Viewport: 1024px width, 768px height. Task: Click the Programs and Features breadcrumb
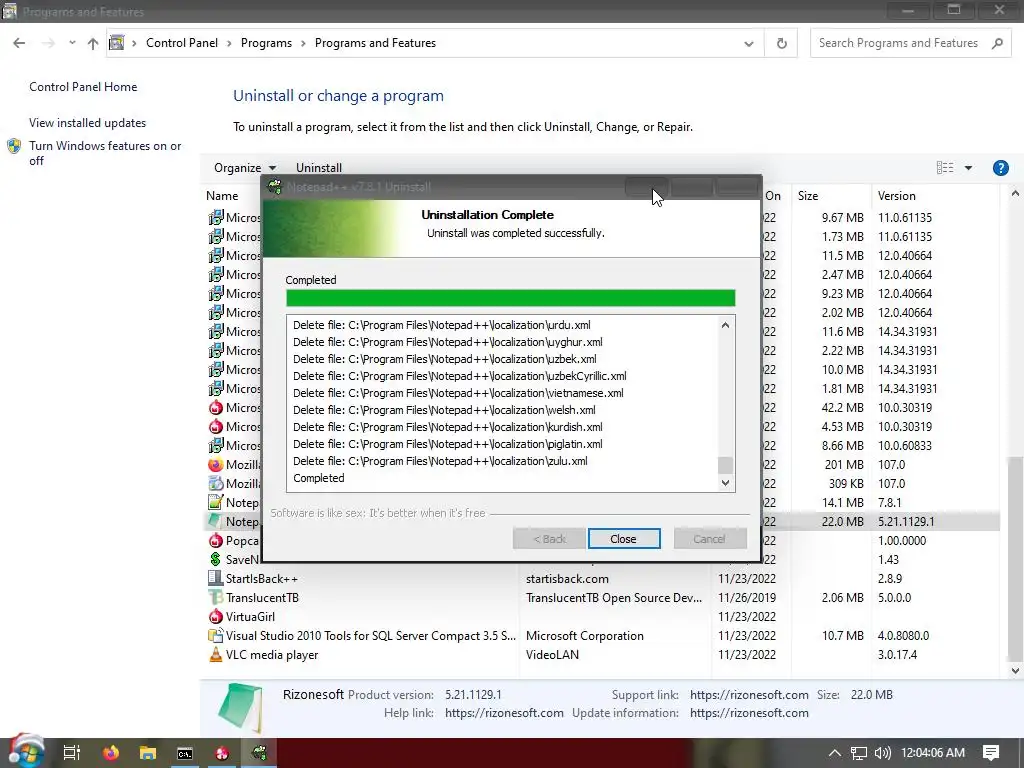click(x=376, y=43)
